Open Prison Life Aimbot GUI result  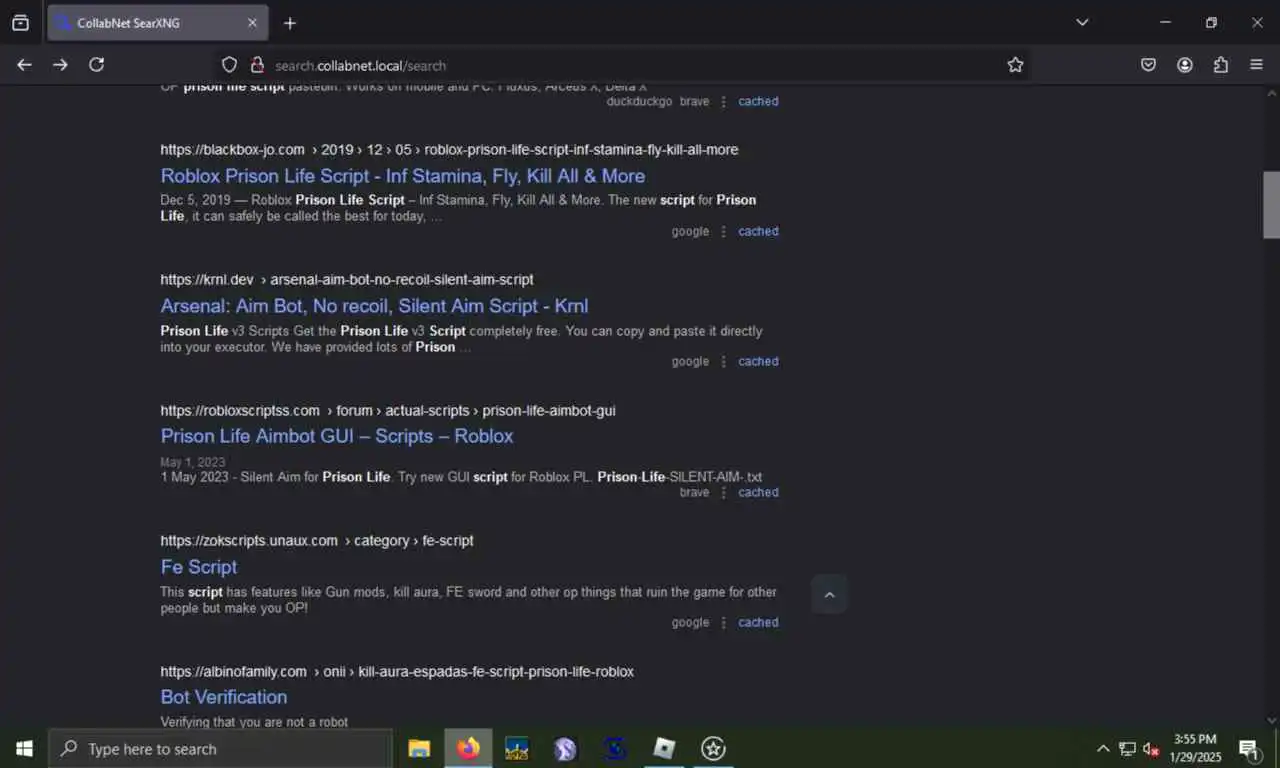pyautogui.click(x=337, y=436)
